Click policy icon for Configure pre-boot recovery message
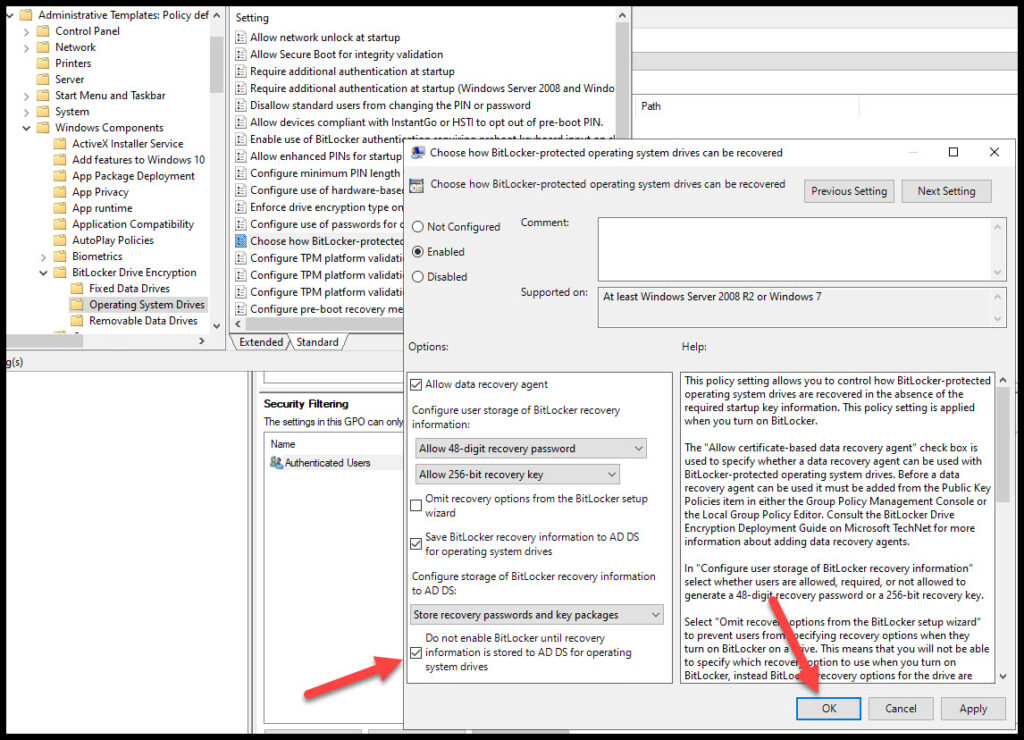Screen dimensions: 1024x740 241,309
